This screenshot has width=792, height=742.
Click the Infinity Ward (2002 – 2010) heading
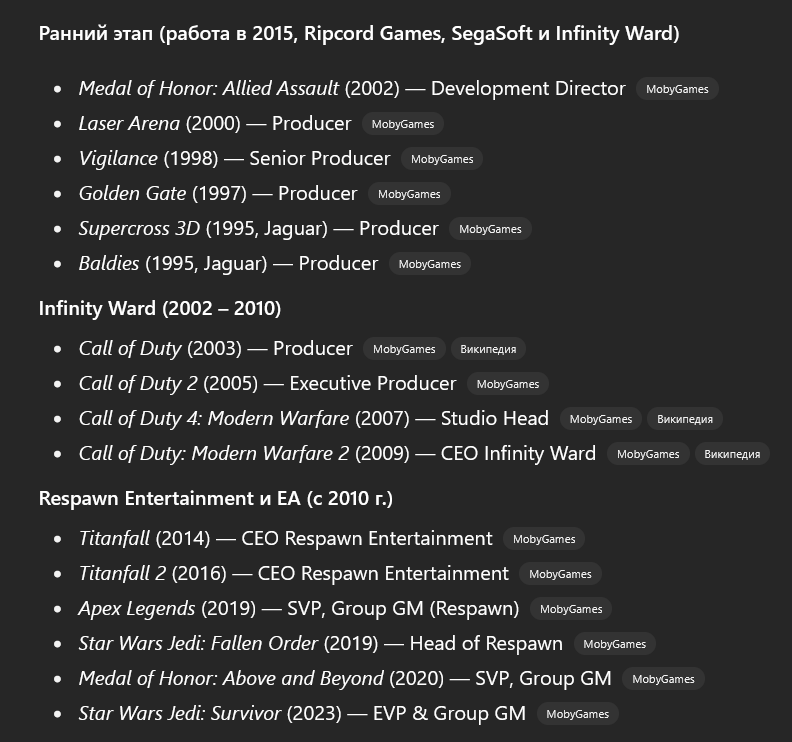coord(160,308)
